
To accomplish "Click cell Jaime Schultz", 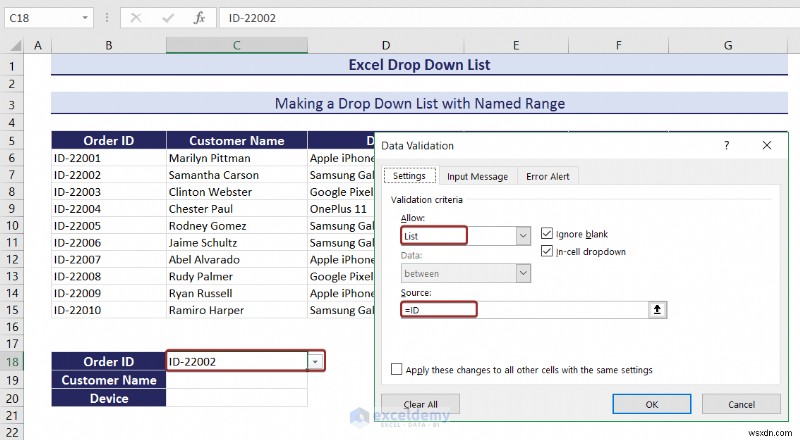I will pyautogui.click(x=237, y=242).
